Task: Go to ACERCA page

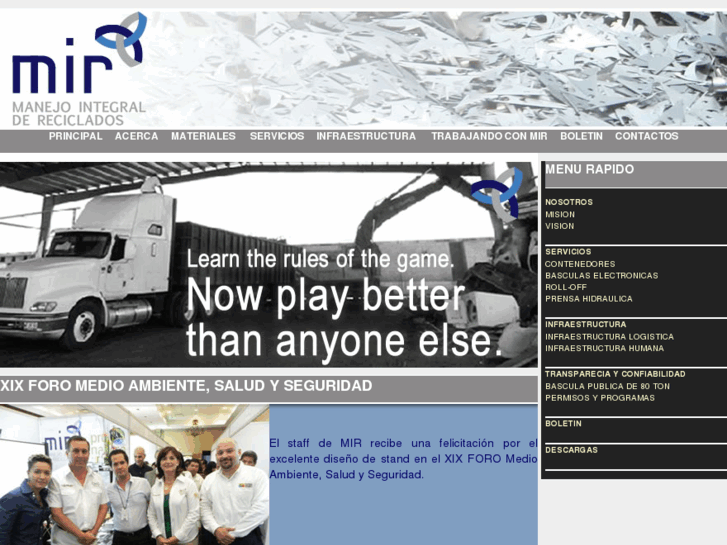Action: click(136, 136)
